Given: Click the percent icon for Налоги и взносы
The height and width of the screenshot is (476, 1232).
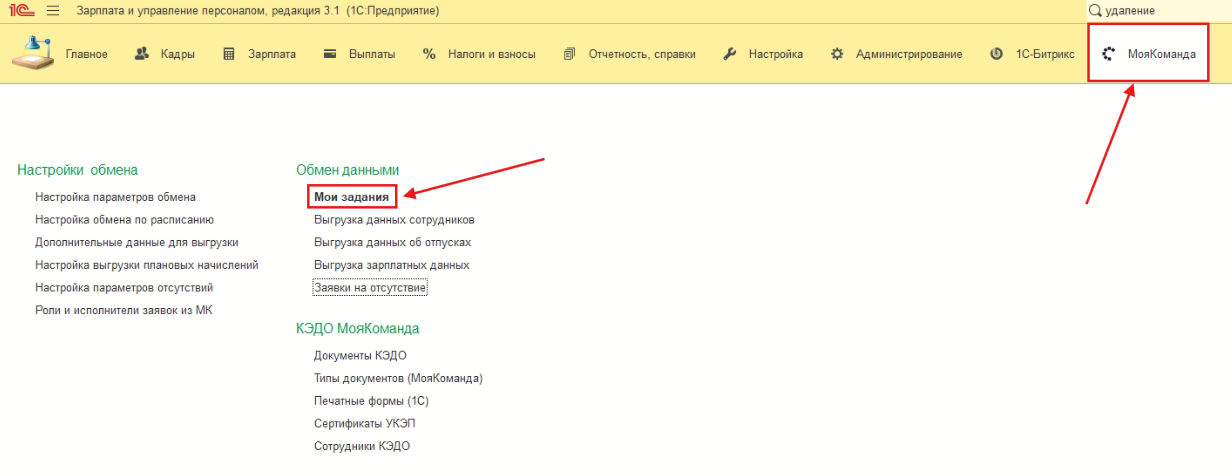Looking at the screenshot, I should 429,54.
